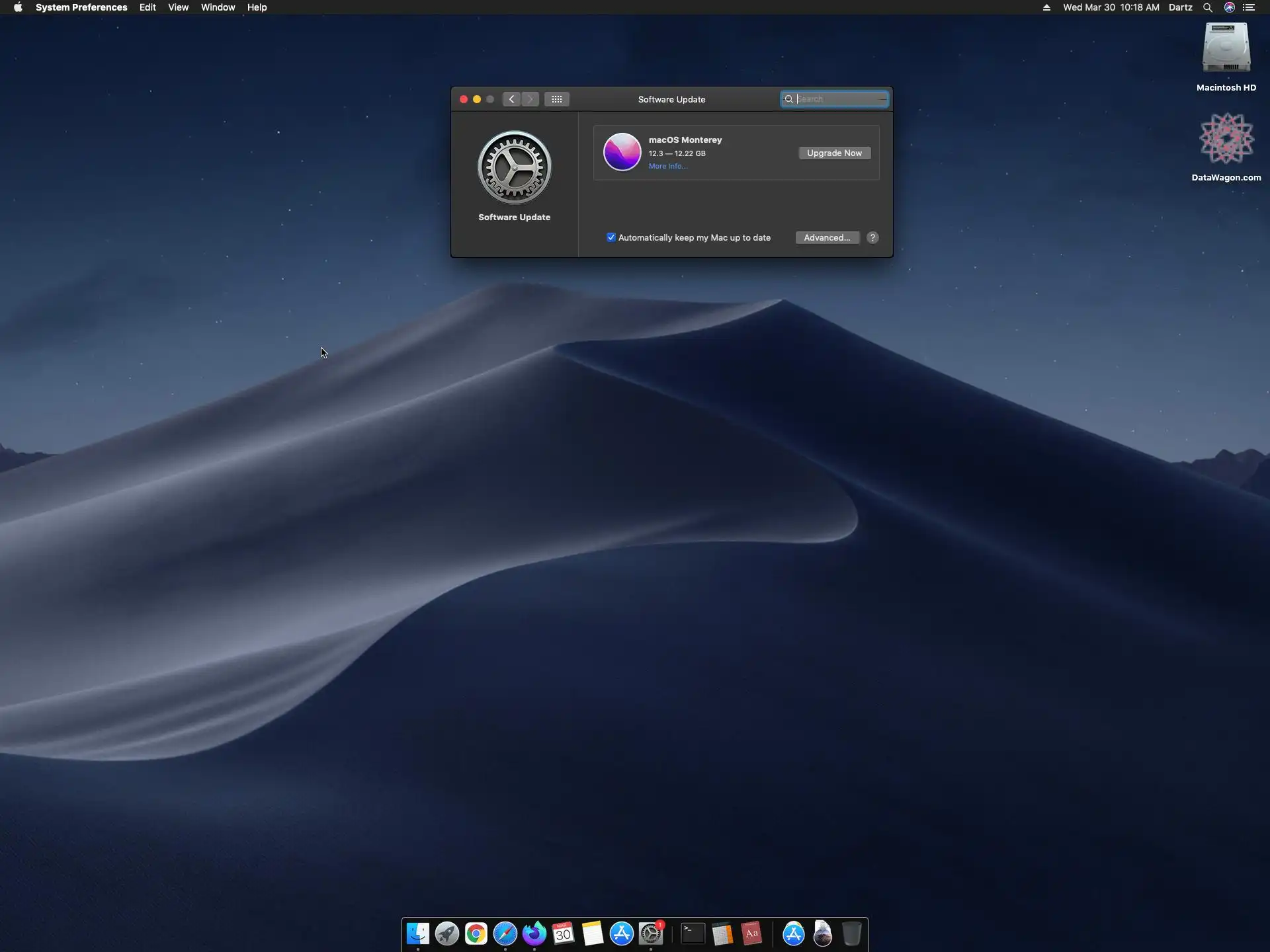Image resolution: width=1270 pixels, height=952 pixels.
Task: Open Google Chrome from the Dock
Action: [476, 933]
